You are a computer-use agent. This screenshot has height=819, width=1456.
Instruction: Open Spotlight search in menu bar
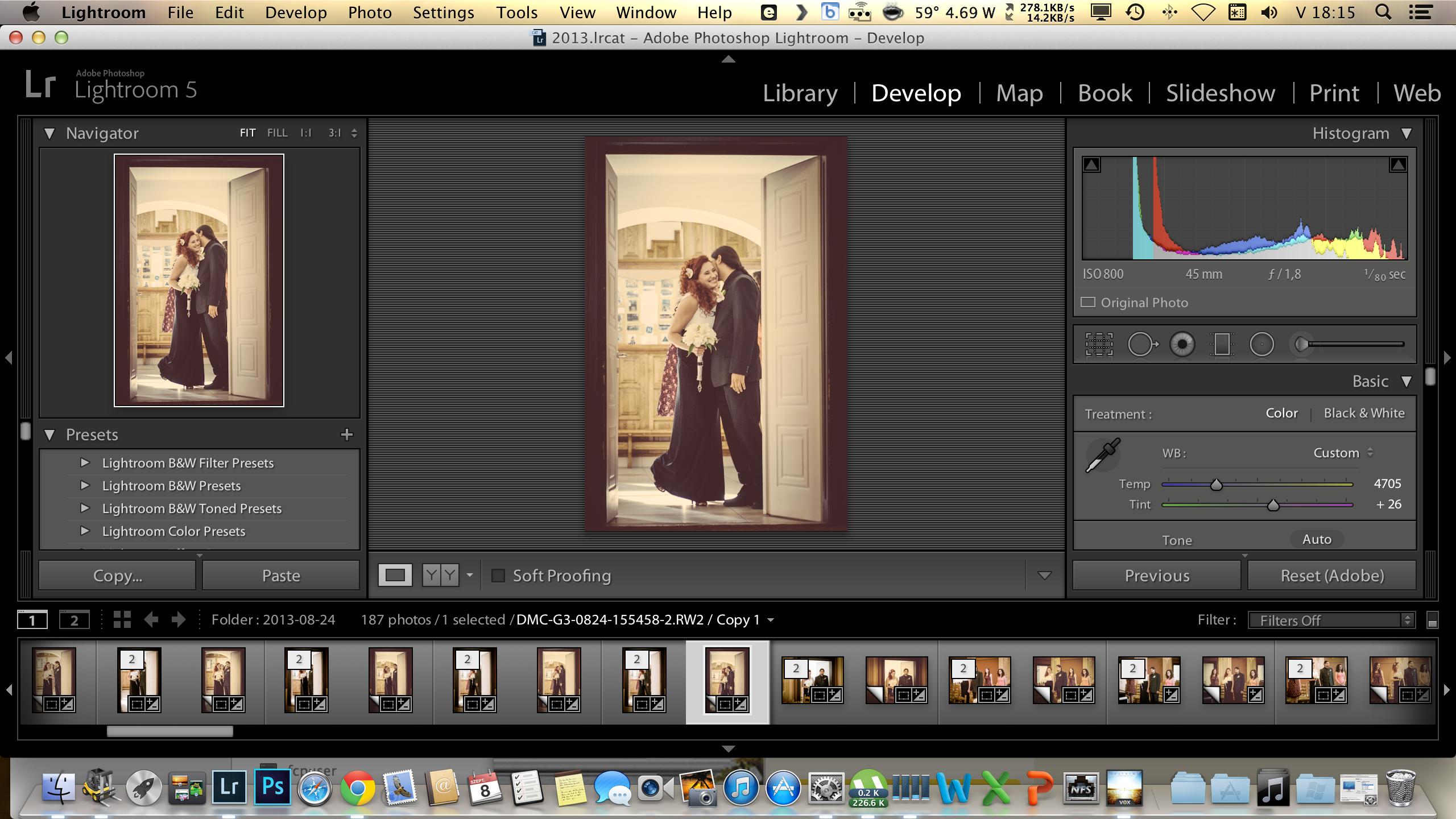1384,12
